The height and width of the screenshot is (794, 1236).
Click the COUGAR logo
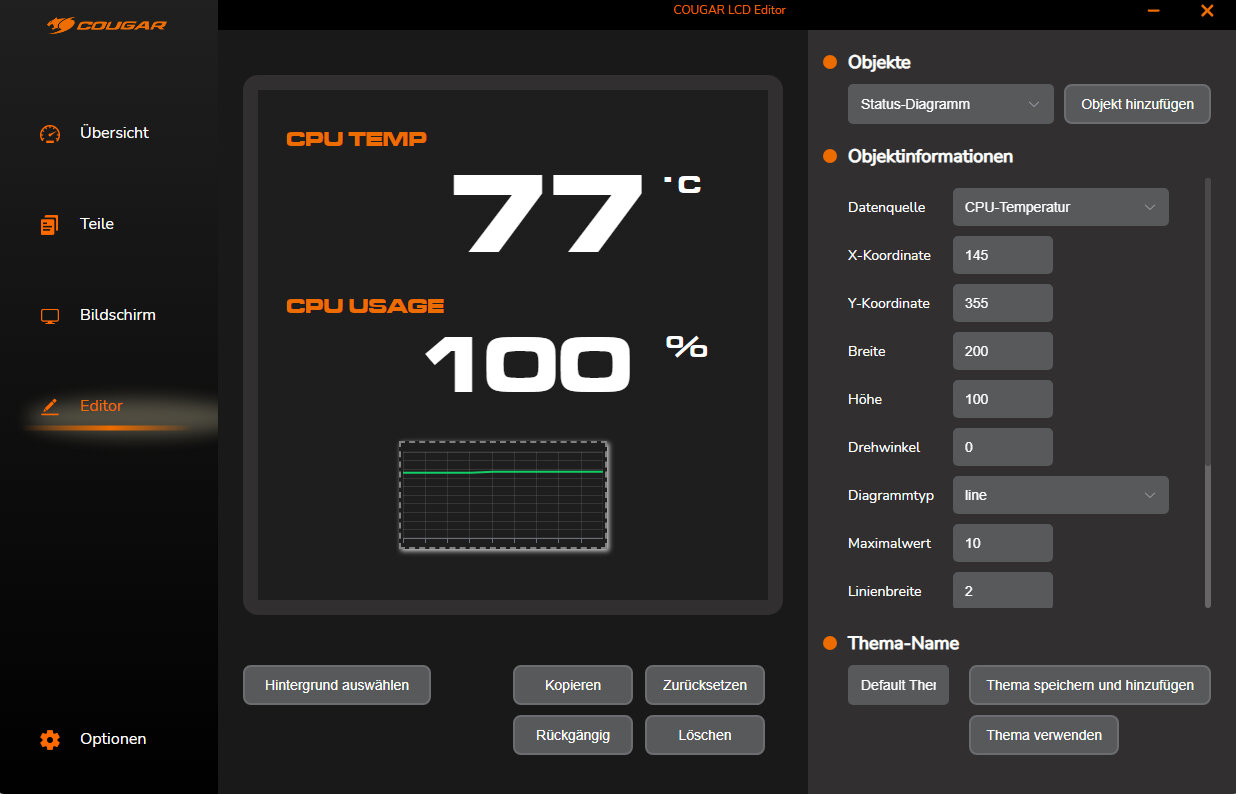[x=107, y=24]
